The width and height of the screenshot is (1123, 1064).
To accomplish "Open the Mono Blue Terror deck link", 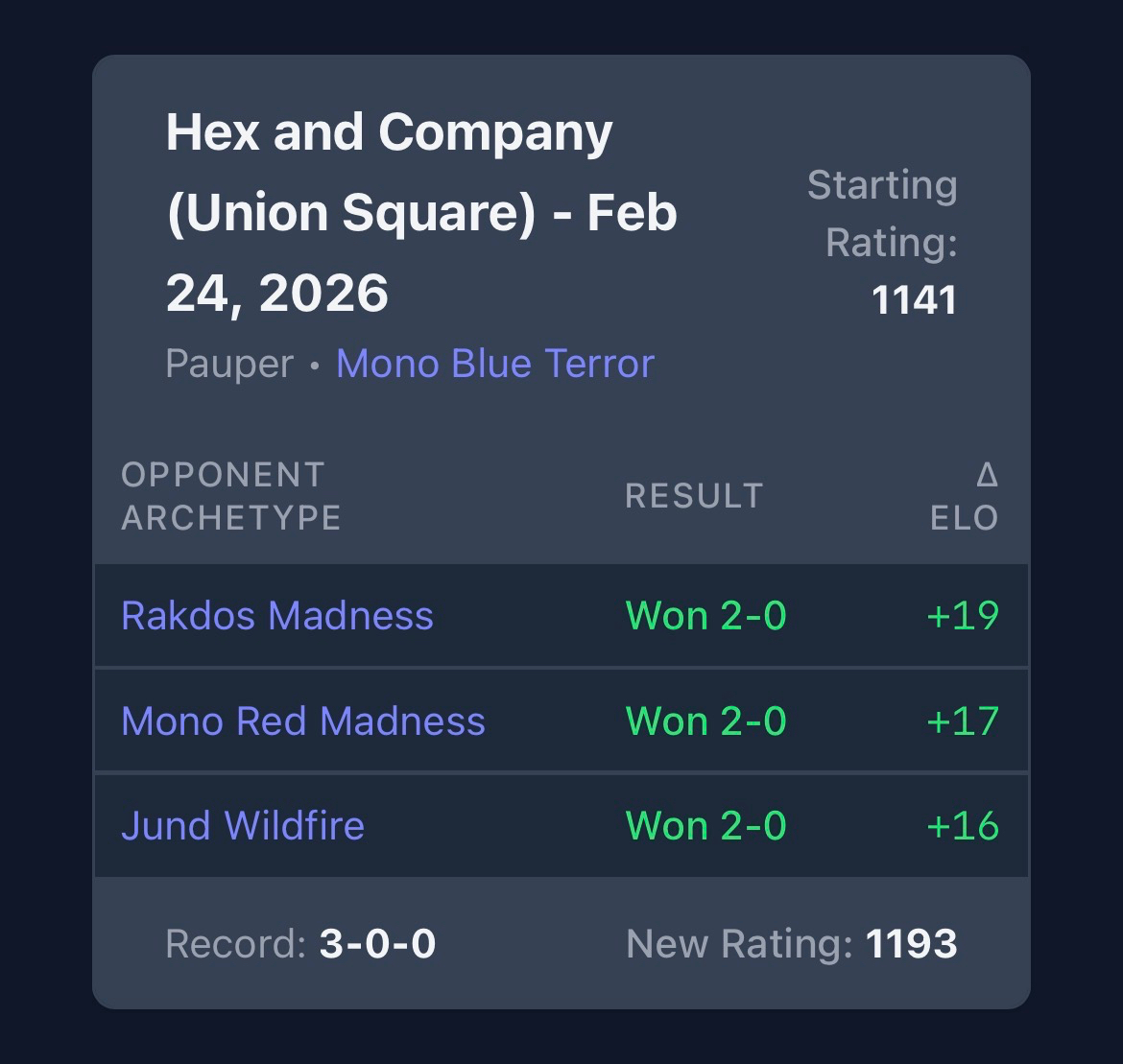I will pyautogui.click(x=494, y=365).
